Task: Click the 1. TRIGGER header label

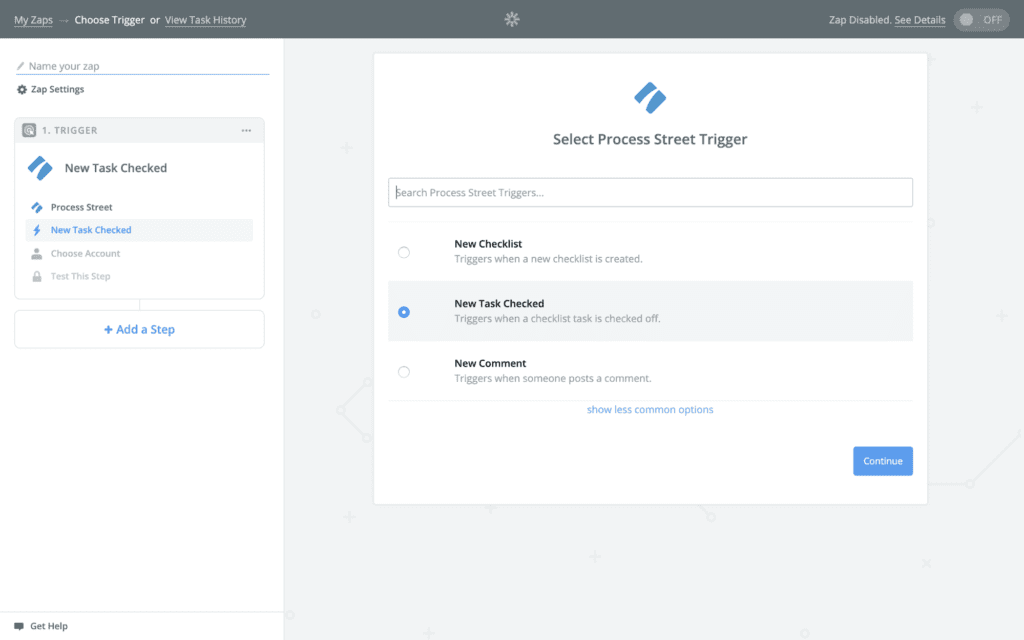Action: pos(70,131)
